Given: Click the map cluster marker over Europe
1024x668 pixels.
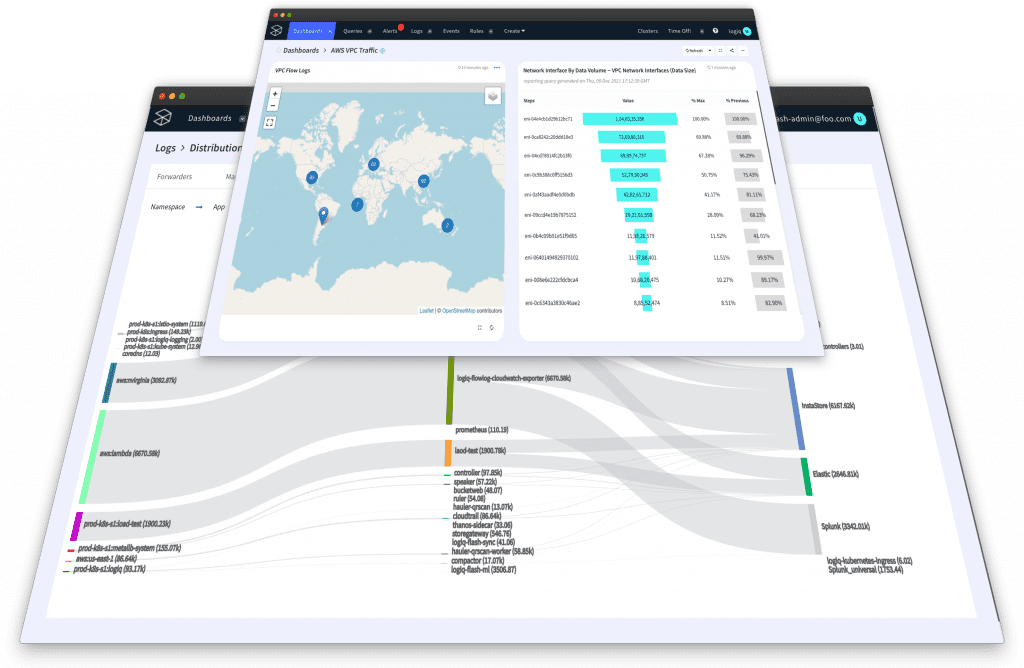Looking at the screenshot, I should [x=374, y=164].
